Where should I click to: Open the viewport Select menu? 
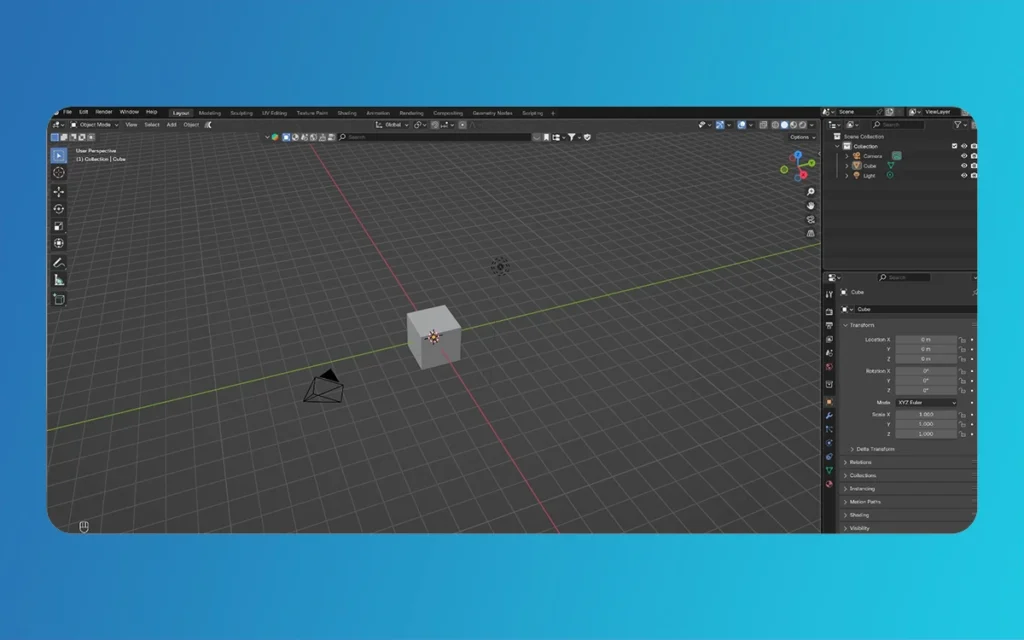(x=152, y=125)
